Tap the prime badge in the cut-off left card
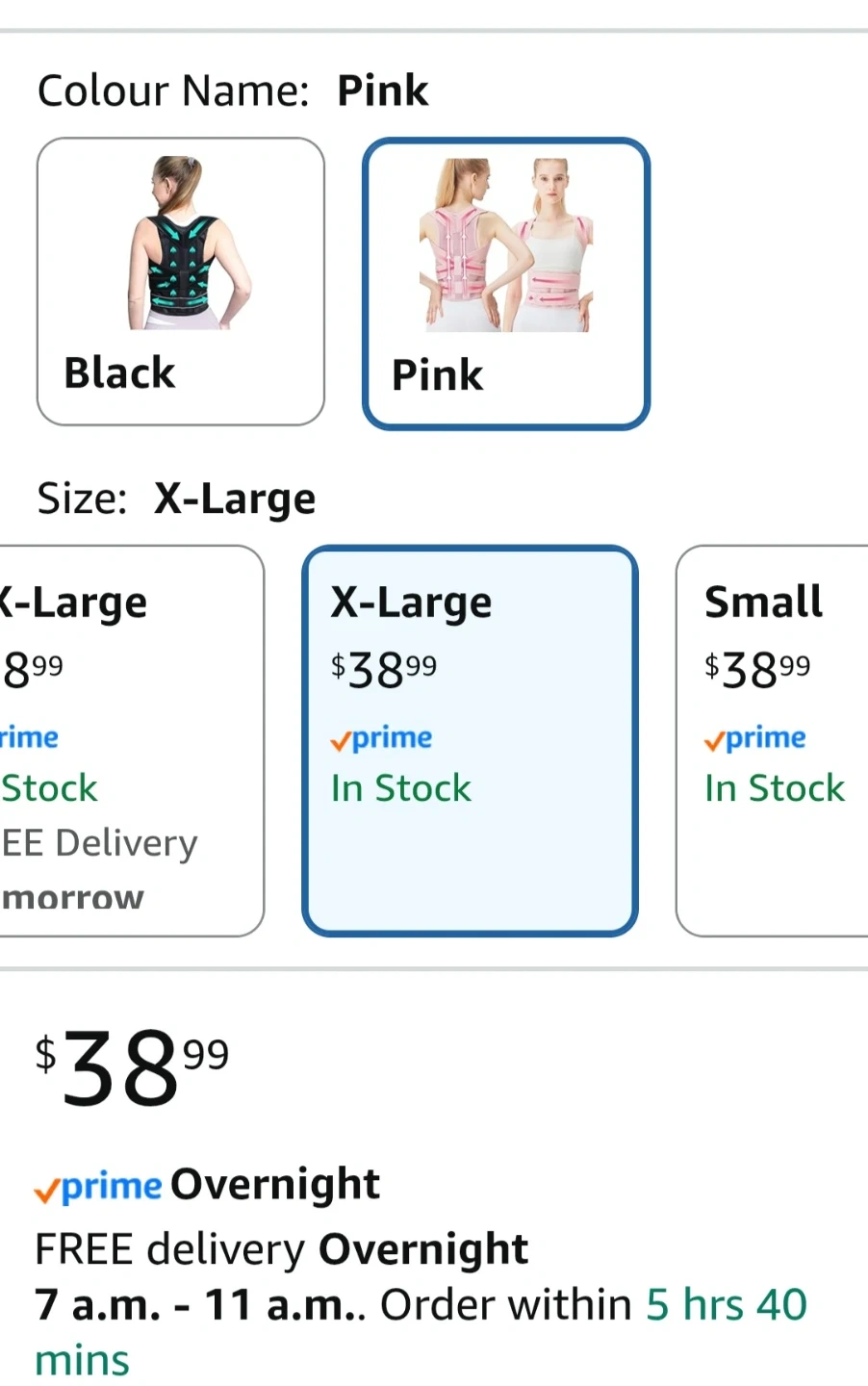The height and width of the screenshot is (1386, 868). tap(29, 738)
